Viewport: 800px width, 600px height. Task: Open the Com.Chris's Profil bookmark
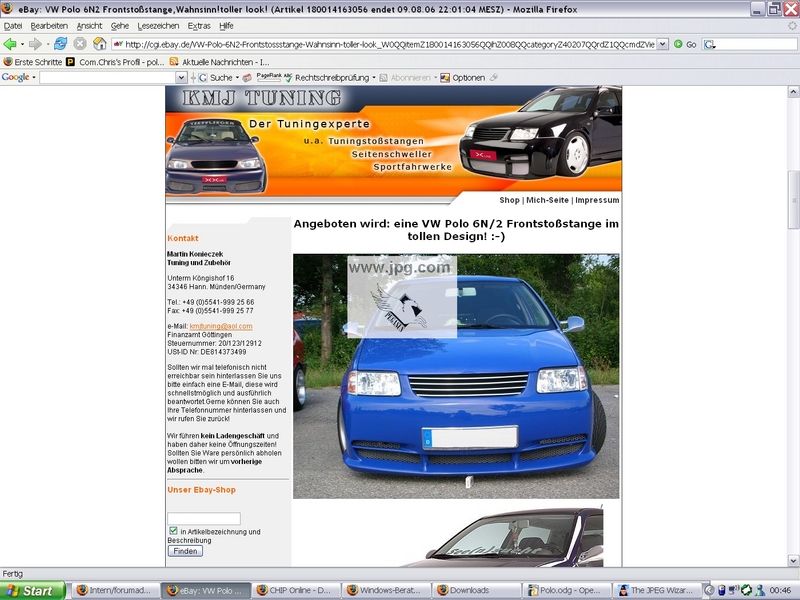115,62
